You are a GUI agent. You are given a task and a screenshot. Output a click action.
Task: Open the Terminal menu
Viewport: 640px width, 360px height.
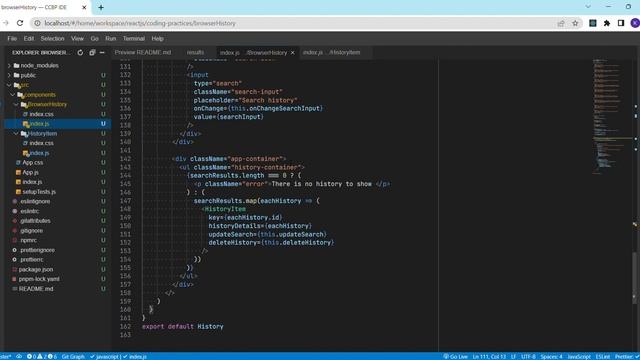pos(134,38)
